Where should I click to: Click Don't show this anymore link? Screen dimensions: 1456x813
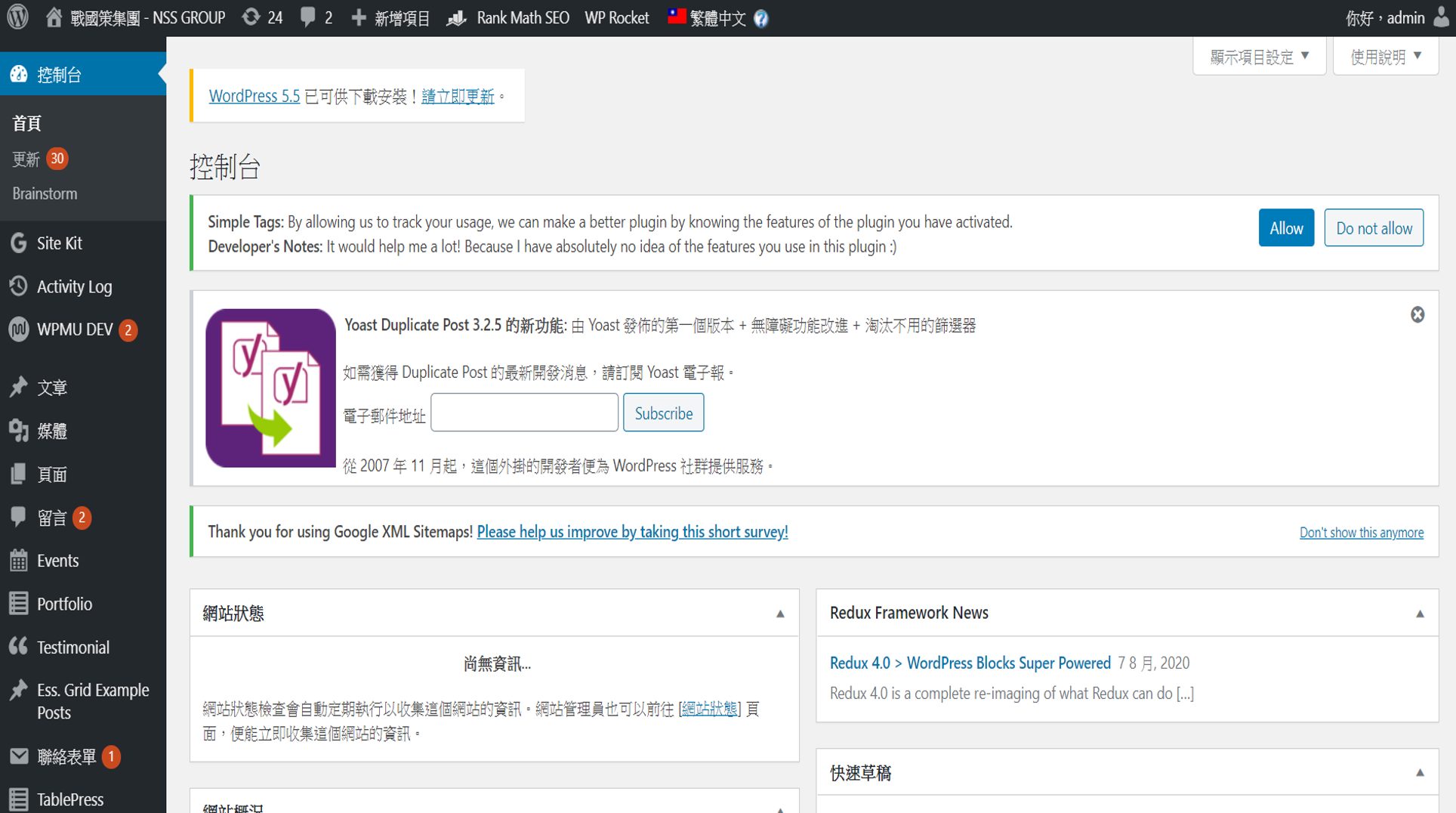pos(1362,532)
